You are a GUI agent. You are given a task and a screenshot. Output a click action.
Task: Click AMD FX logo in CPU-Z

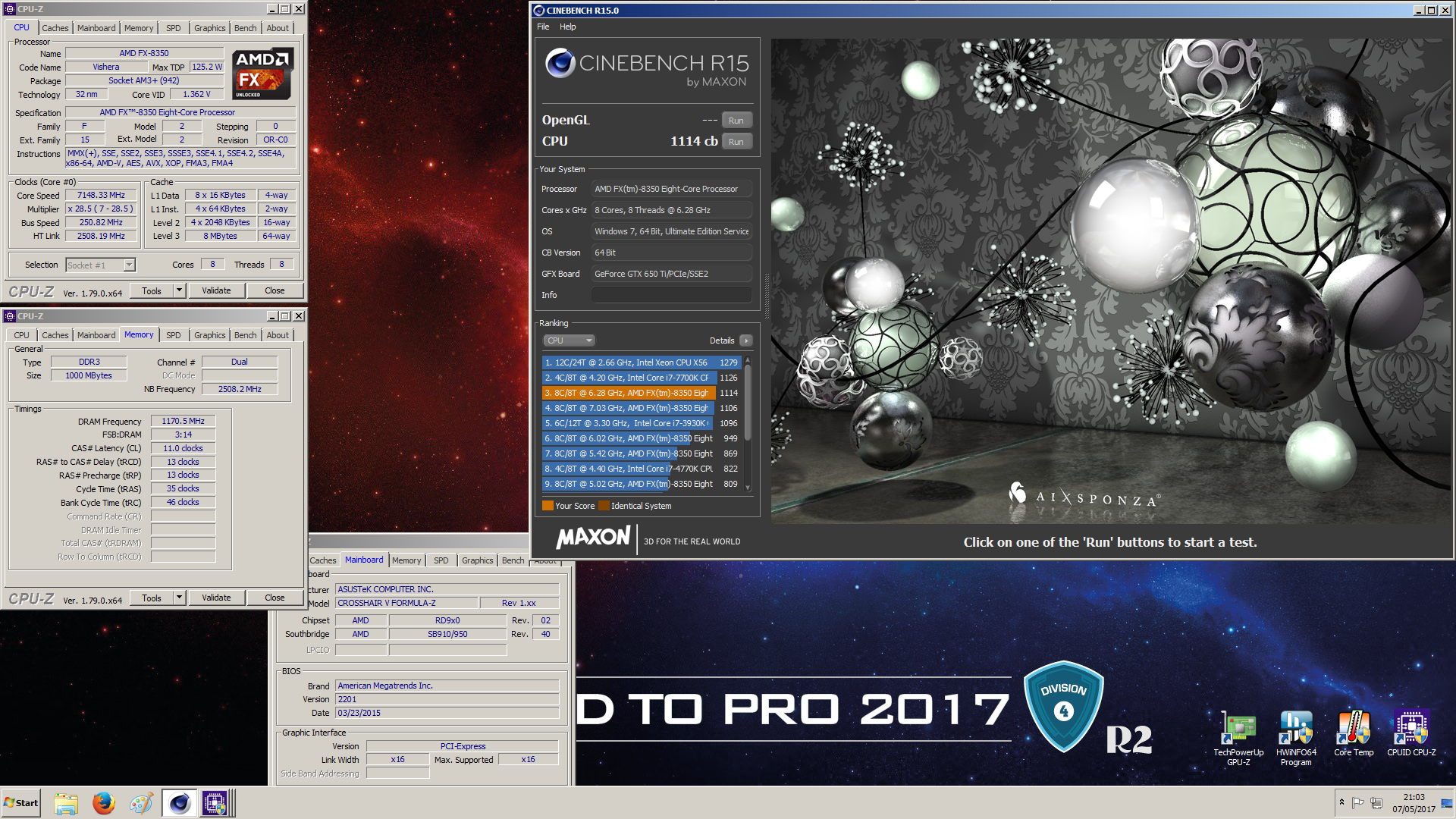262,74
